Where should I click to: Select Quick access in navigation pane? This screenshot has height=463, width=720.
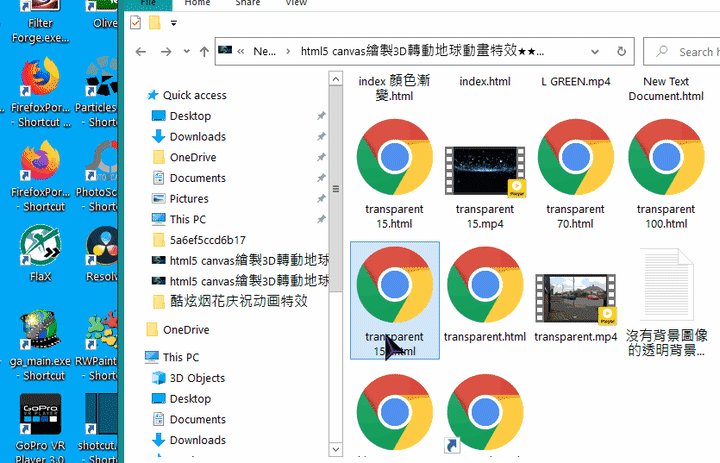click(x=195, y=95)
